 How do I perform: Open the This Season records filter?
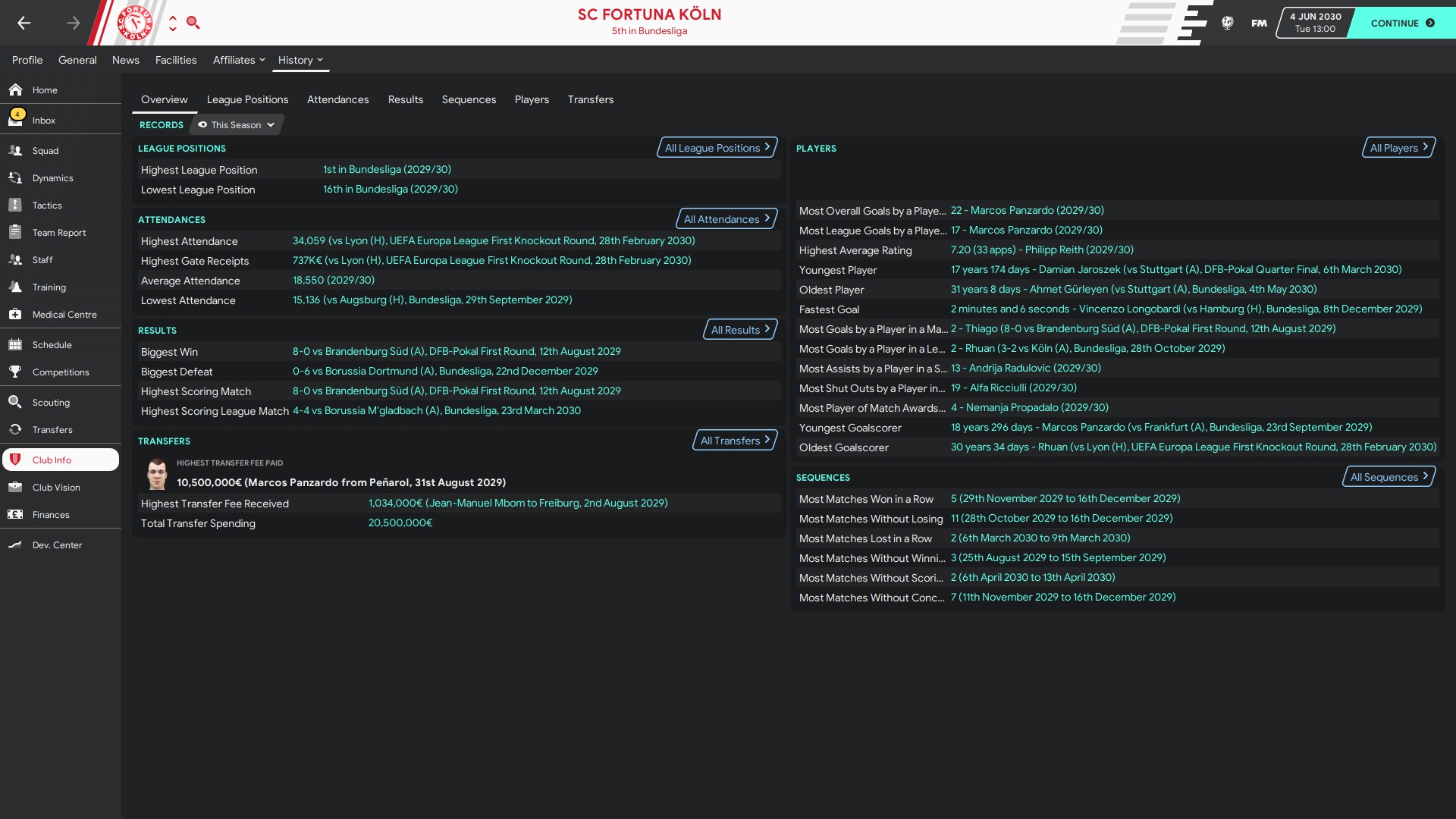(236, 125)
